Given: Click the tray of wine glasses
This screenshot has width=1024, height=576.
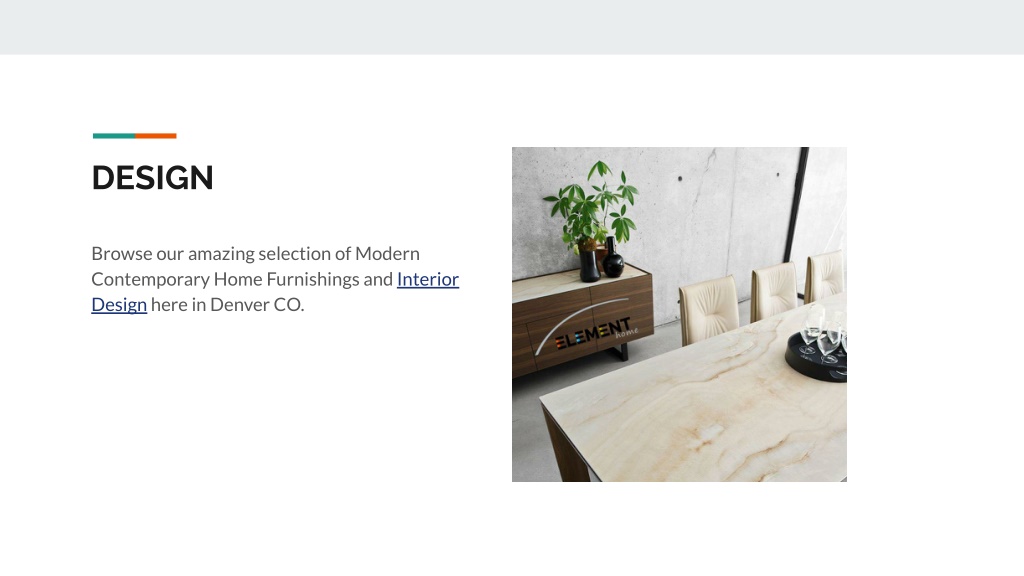Looking at the screenshot, I should tap(818, 346).
